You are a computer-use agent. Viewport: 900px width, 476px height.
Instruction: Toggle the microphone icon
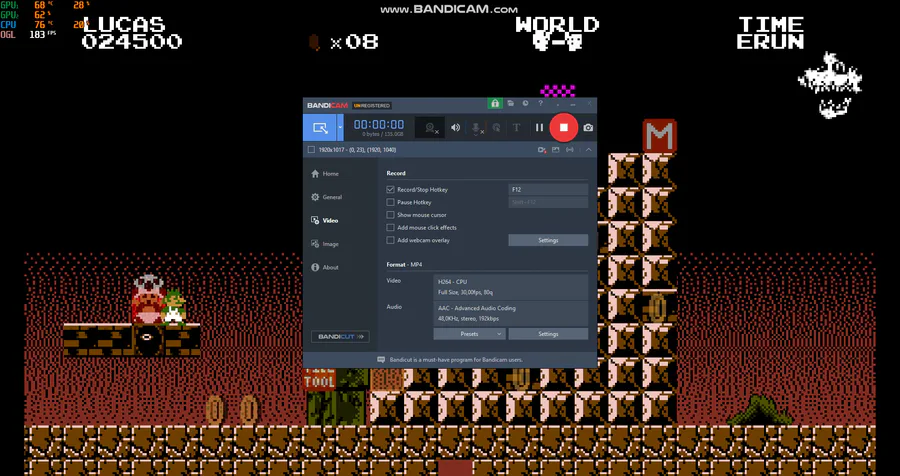click(476, 127)
